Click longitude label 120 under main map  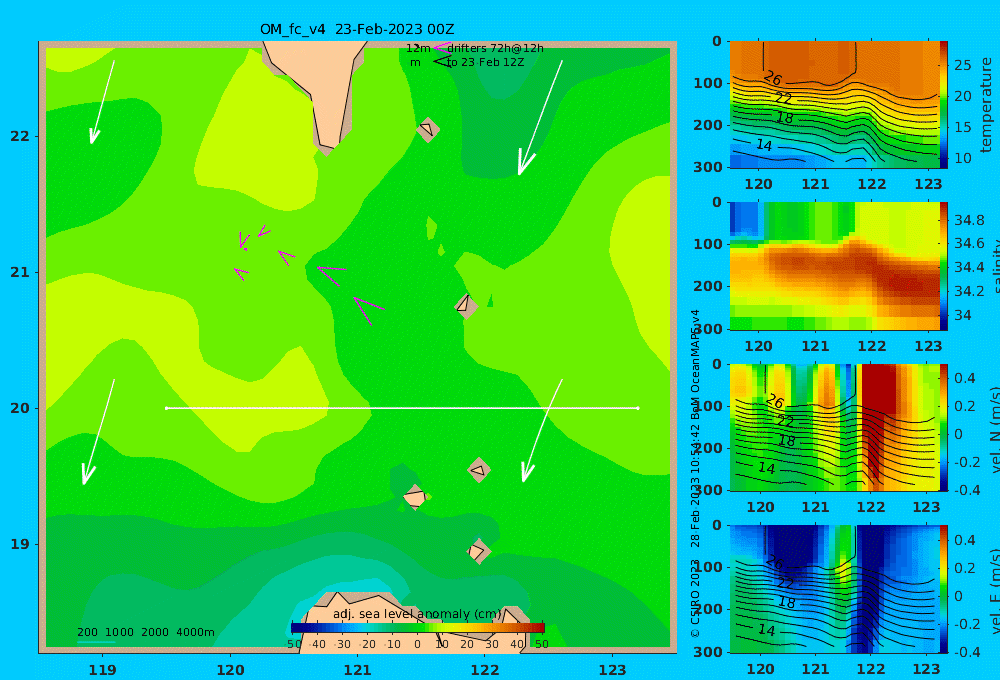(230, 670)
